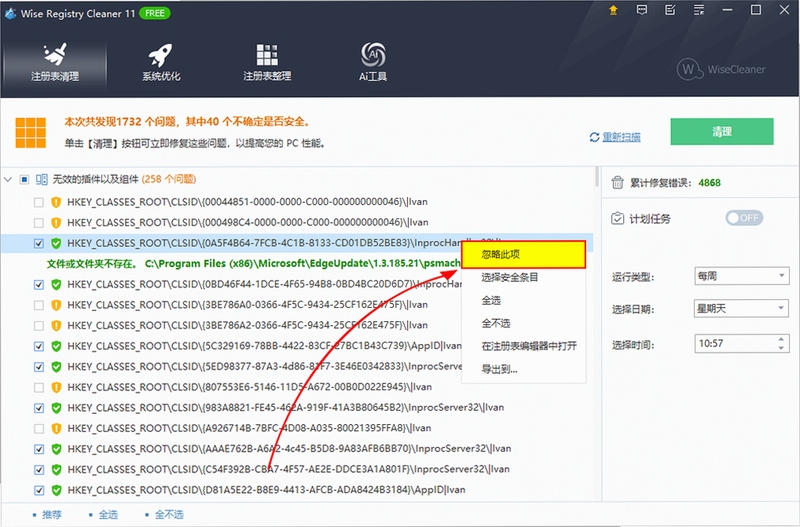Viewport: 800px width, 527px height.
Task: Check the {00044851-0000...} entry checkbox
Action: [39, 203]
